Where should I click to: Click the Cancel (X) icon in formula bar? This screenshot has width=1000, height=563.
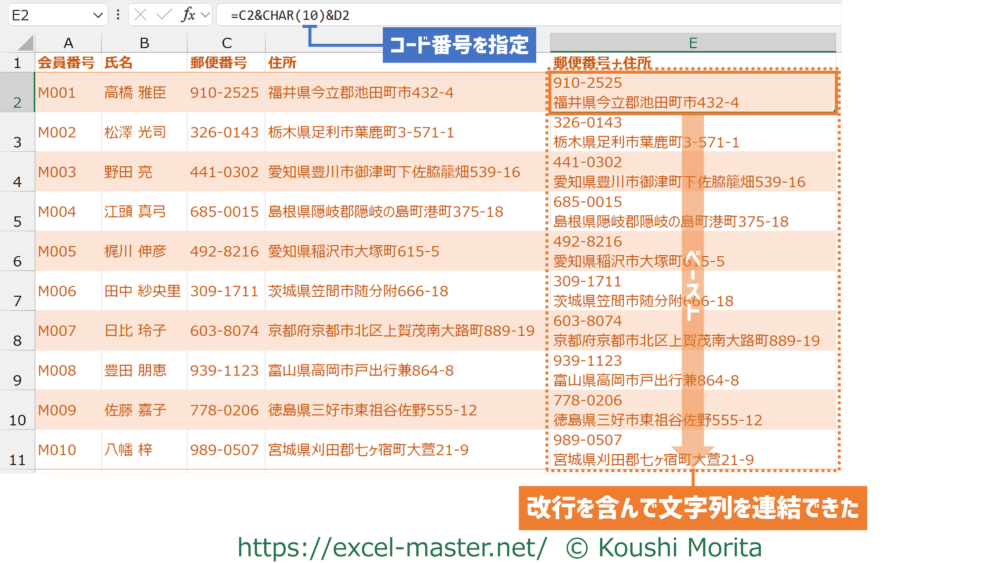pos(140,15)
